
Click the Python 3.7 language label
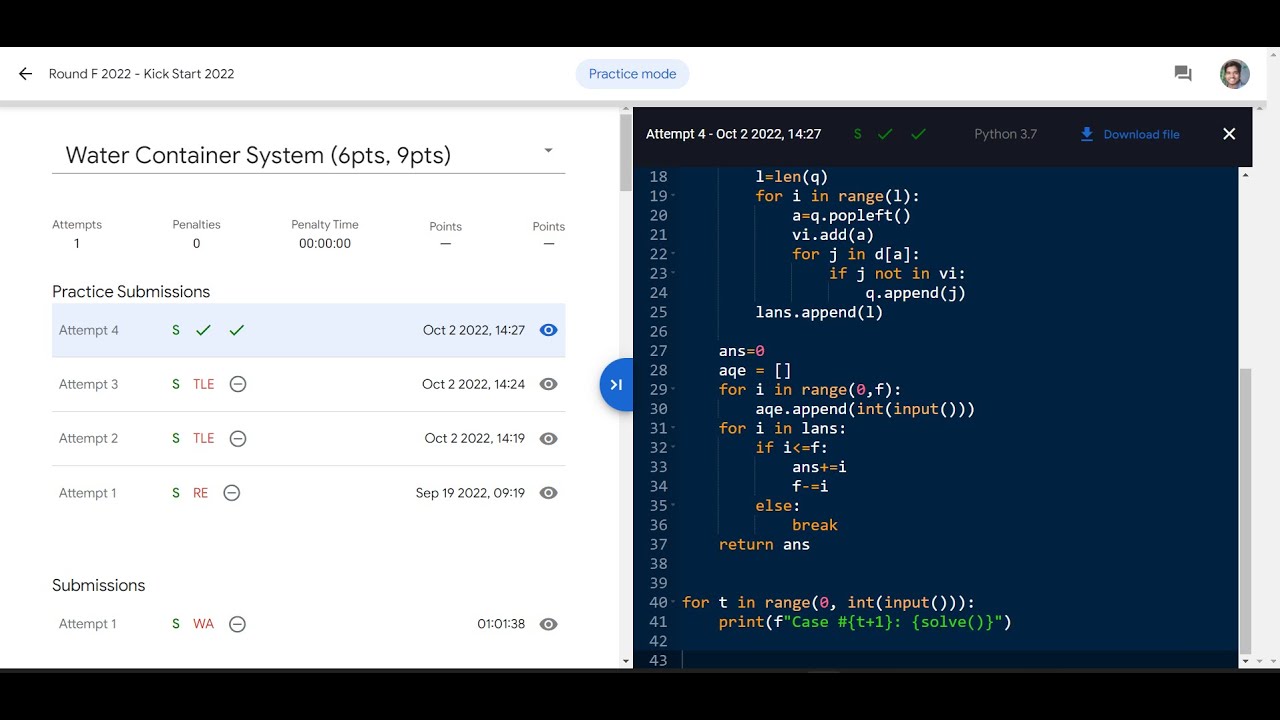point(1005,134)
